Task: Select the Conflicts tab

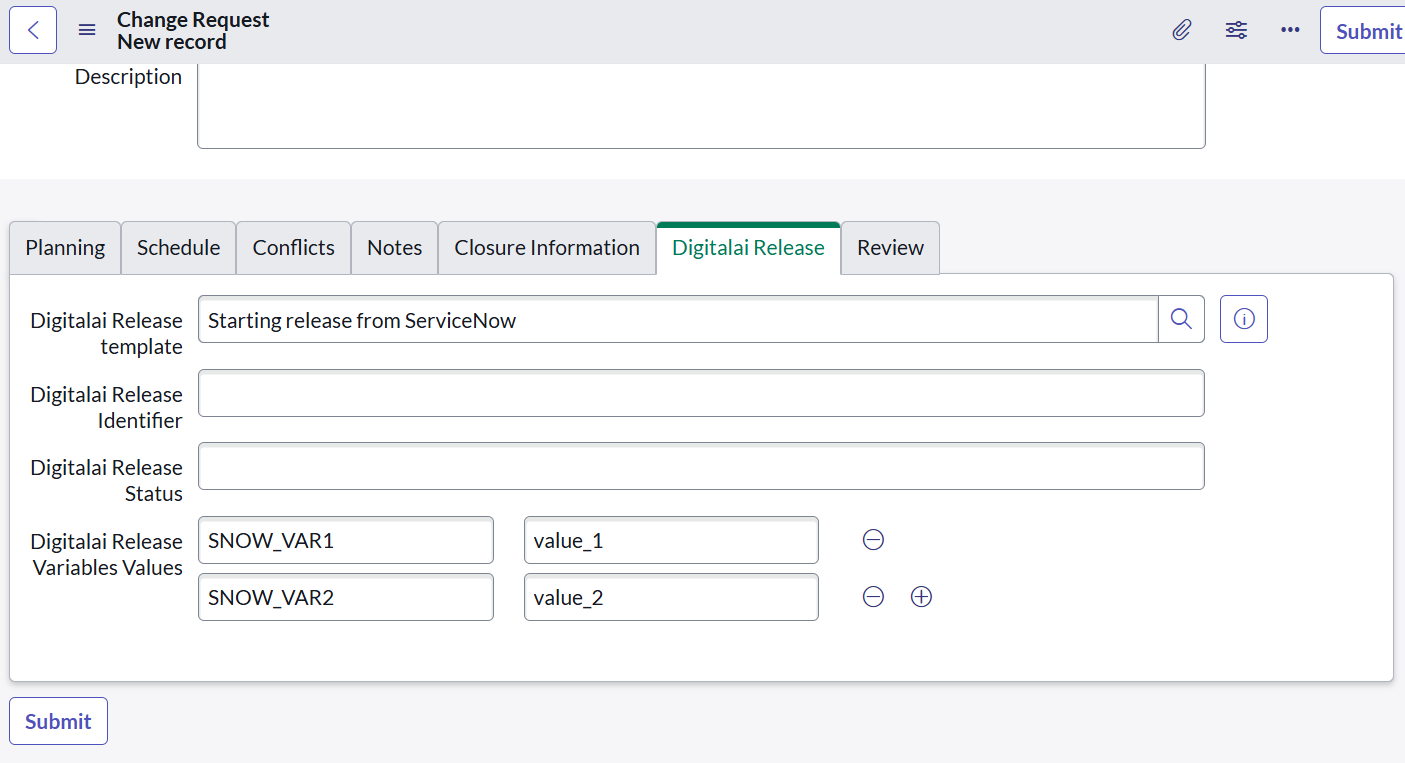Action: 293,248
